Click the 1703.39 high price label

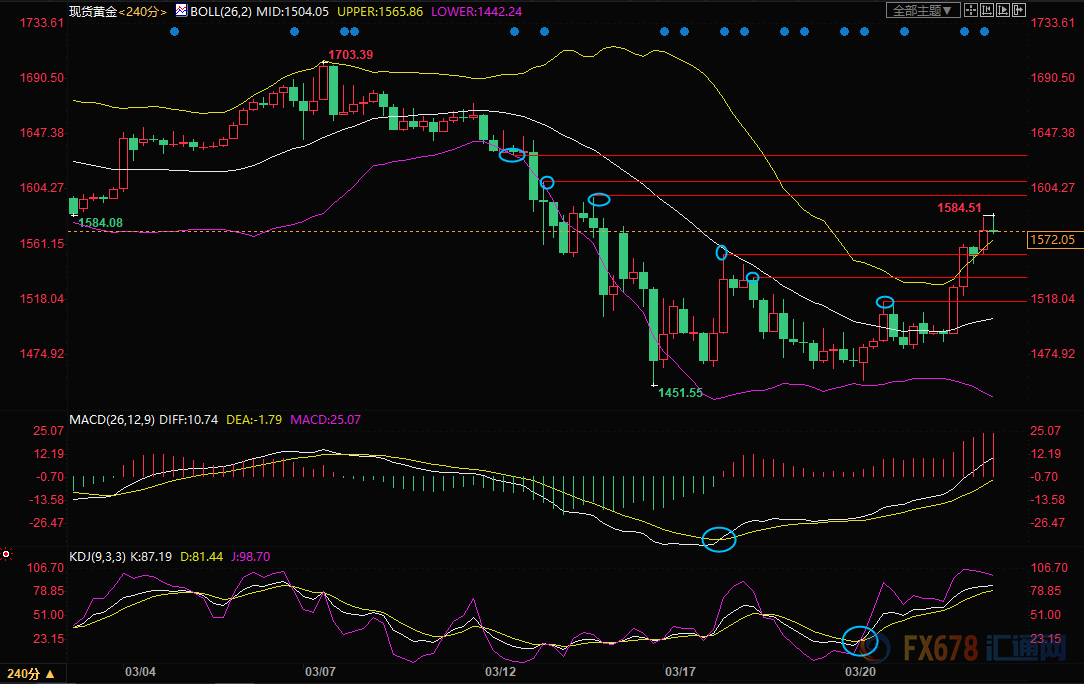coord(351,55)
